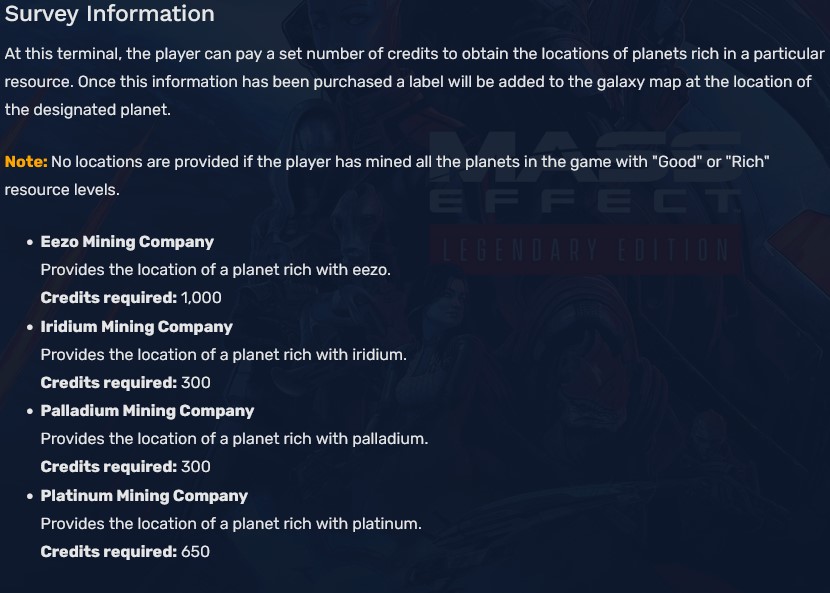Click the 650 credits value for Platinum
Image resolution: width=830 pixels, height=593 pixels.
coord(195,552)
